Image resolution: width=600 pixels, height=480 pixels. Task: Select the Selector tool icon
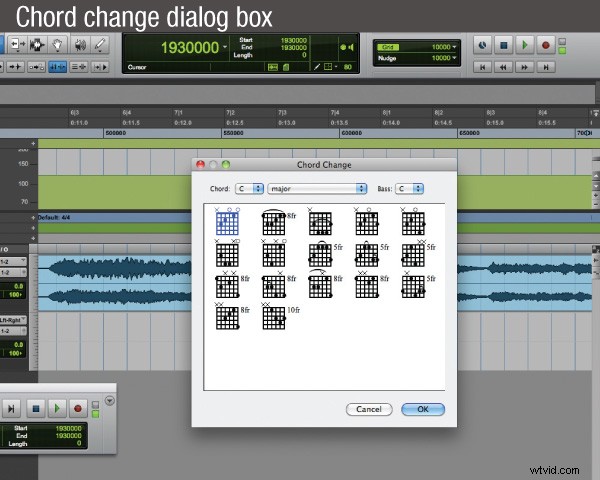[37, 45]
